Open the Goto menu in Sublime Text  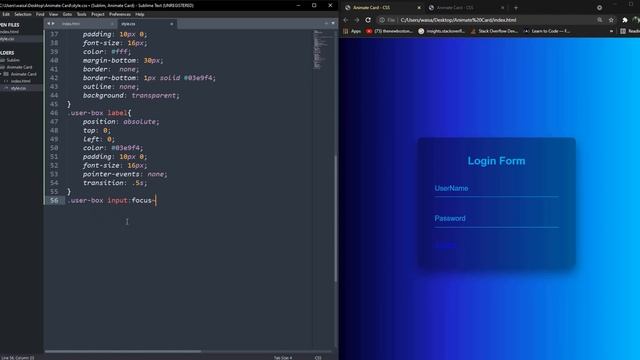tap(67, 14)
